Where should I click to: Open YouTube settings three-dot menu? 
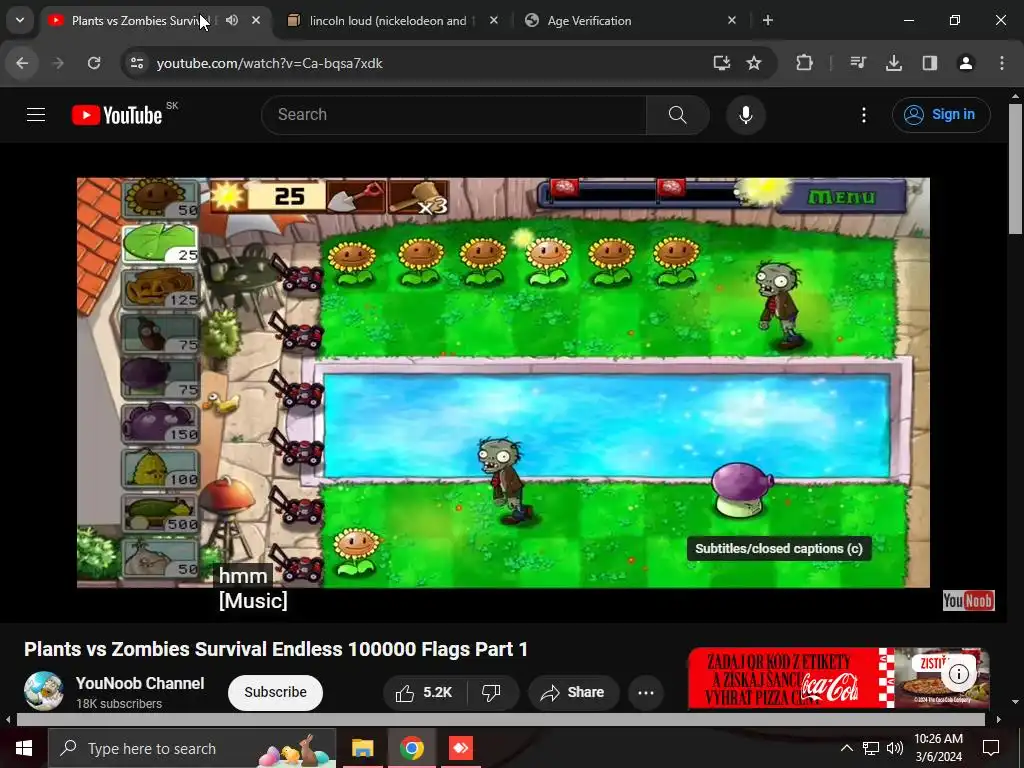click(x=864, y=115)
